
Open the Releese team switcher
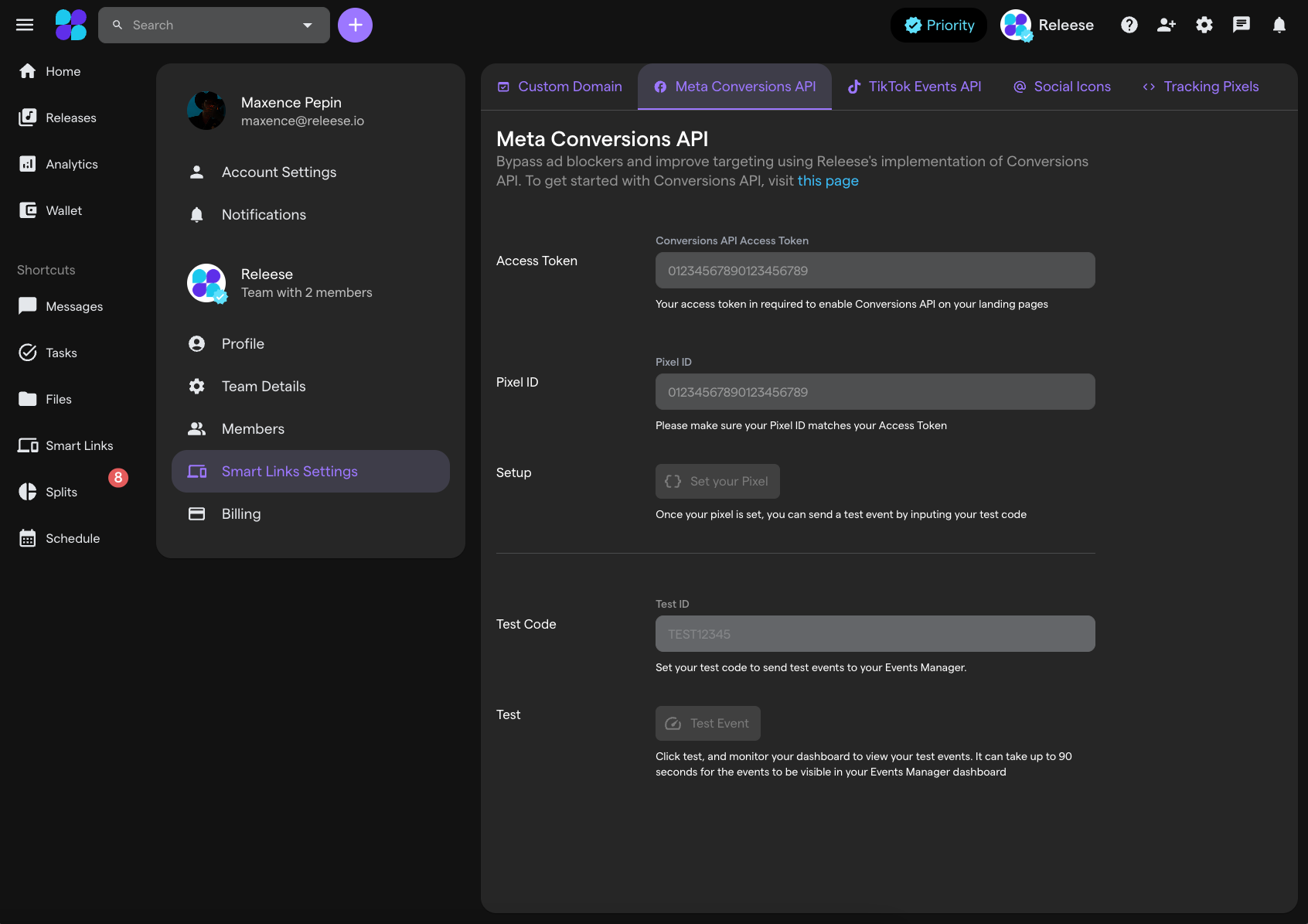(1047, 25)
